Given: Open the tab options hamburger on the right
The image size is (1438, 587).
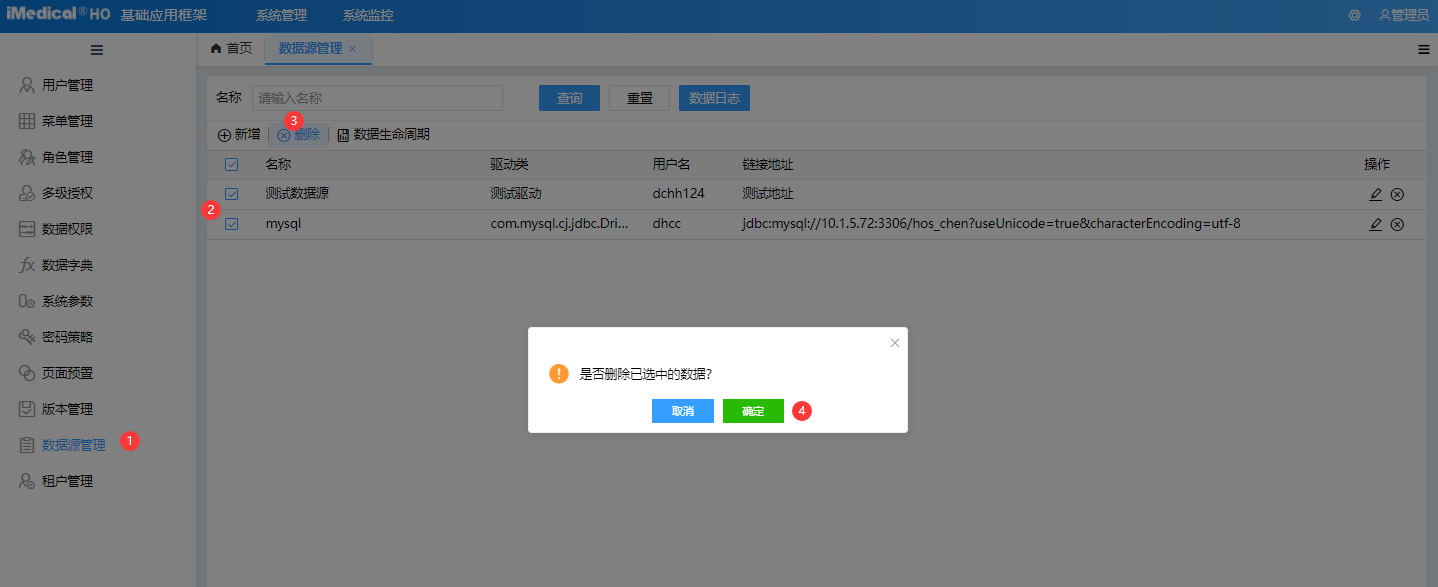Looking at the screenshot, I should point(1424,49).
